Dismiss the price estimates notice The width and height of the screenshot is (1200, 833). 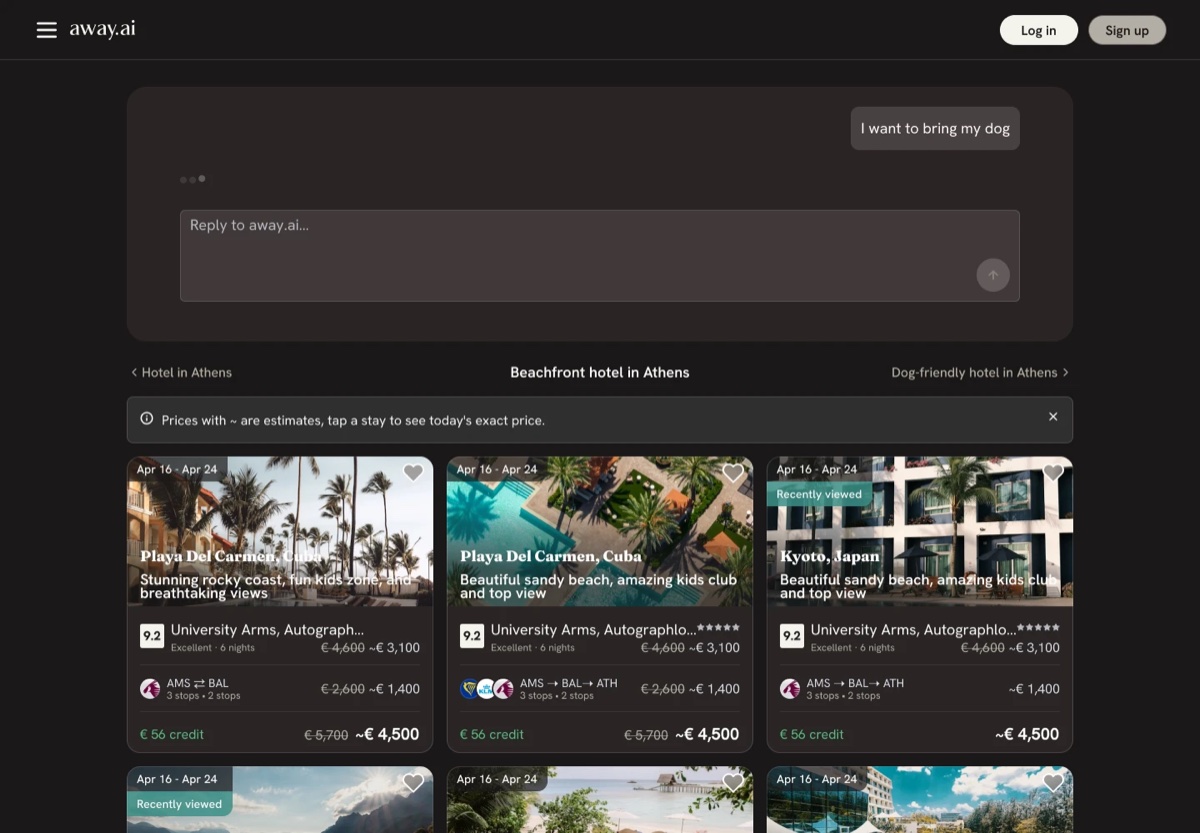pyautogui.click(x=1053, y=417)
